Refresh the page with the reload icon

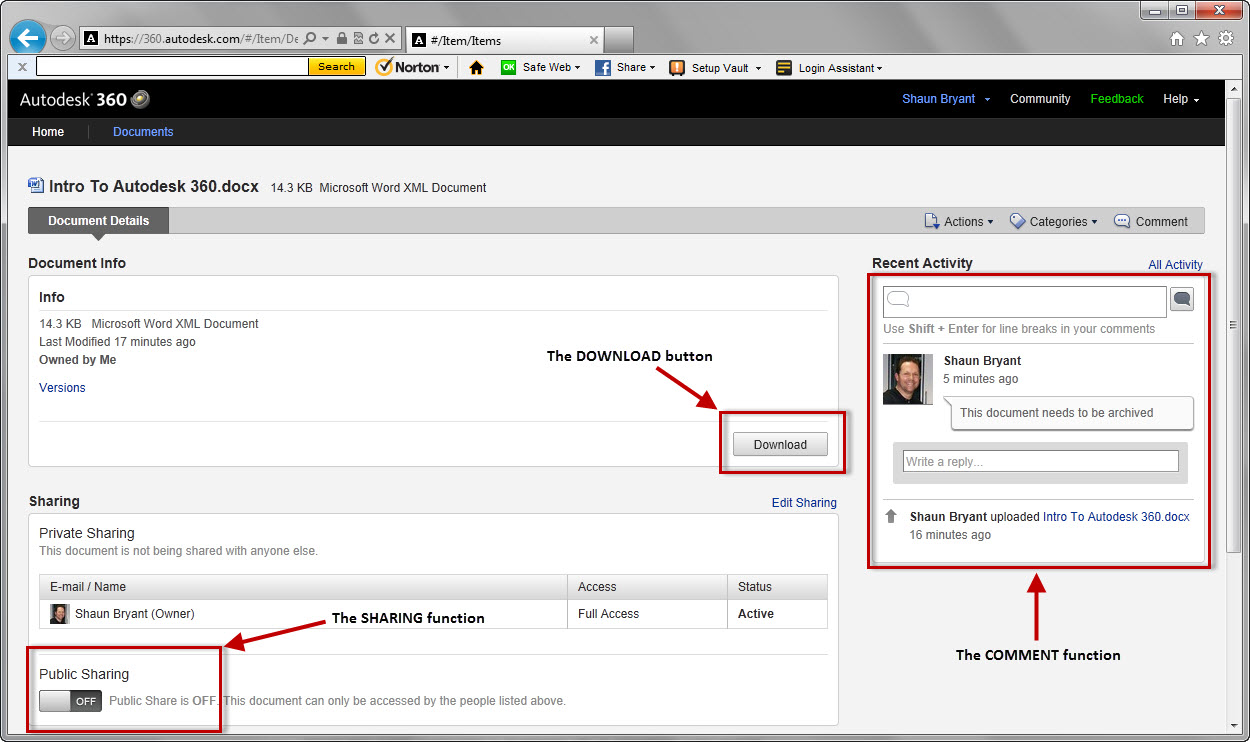pyautogui.click(x=374, y=39)
